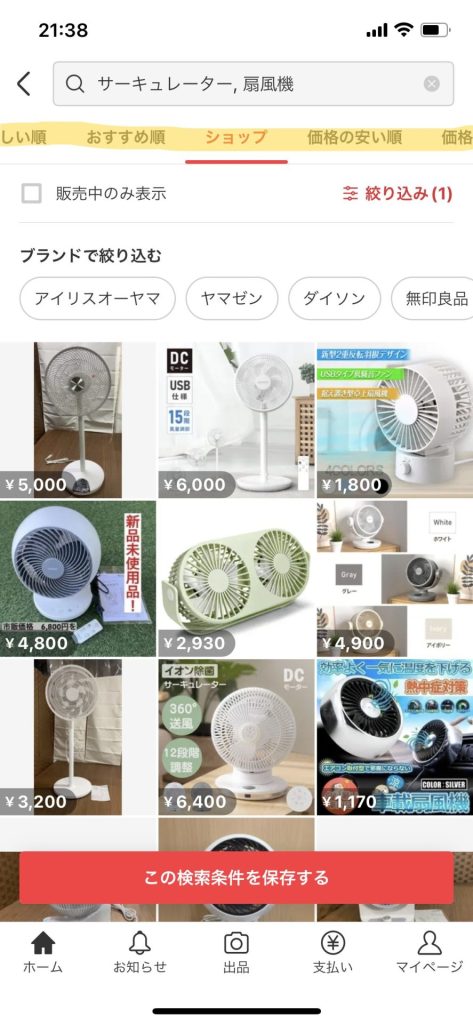Tap この検索条件を保存する button
473x1024 pixels.
coord(236,877)
